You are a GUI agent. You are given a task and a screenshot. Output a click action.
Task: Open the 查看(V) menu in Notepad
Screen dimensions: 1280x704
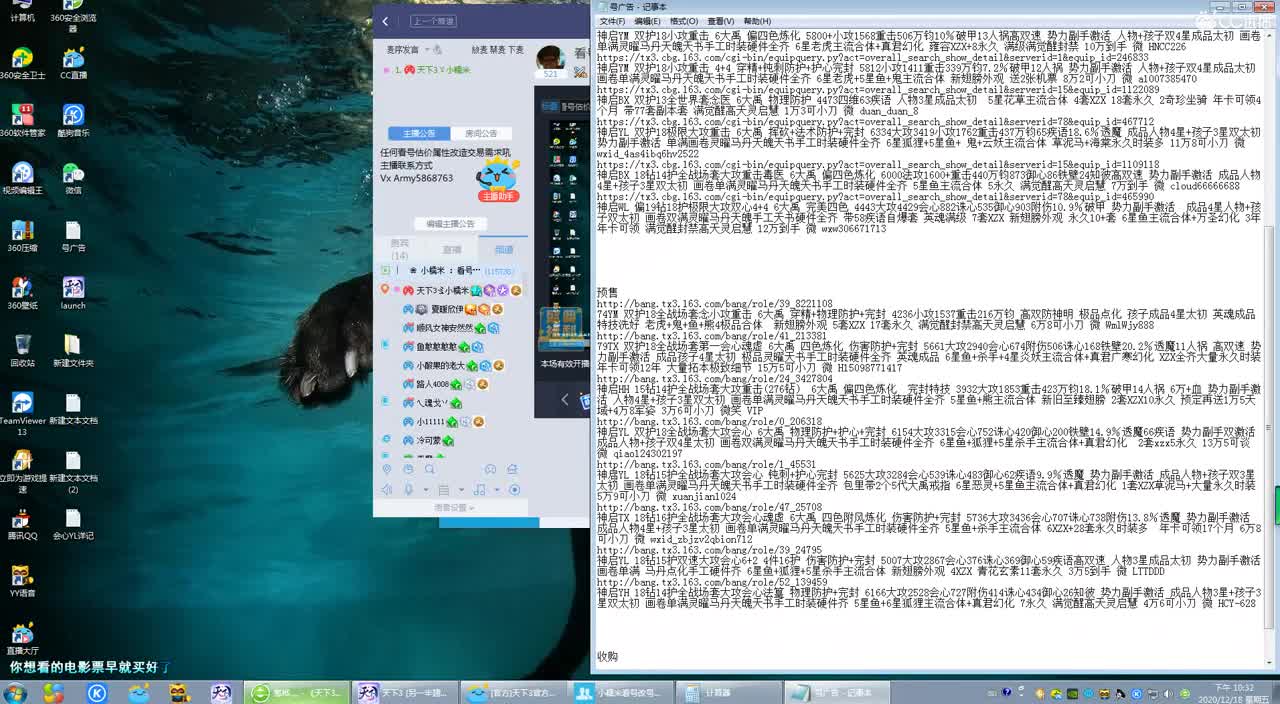(x=720, y=21)
